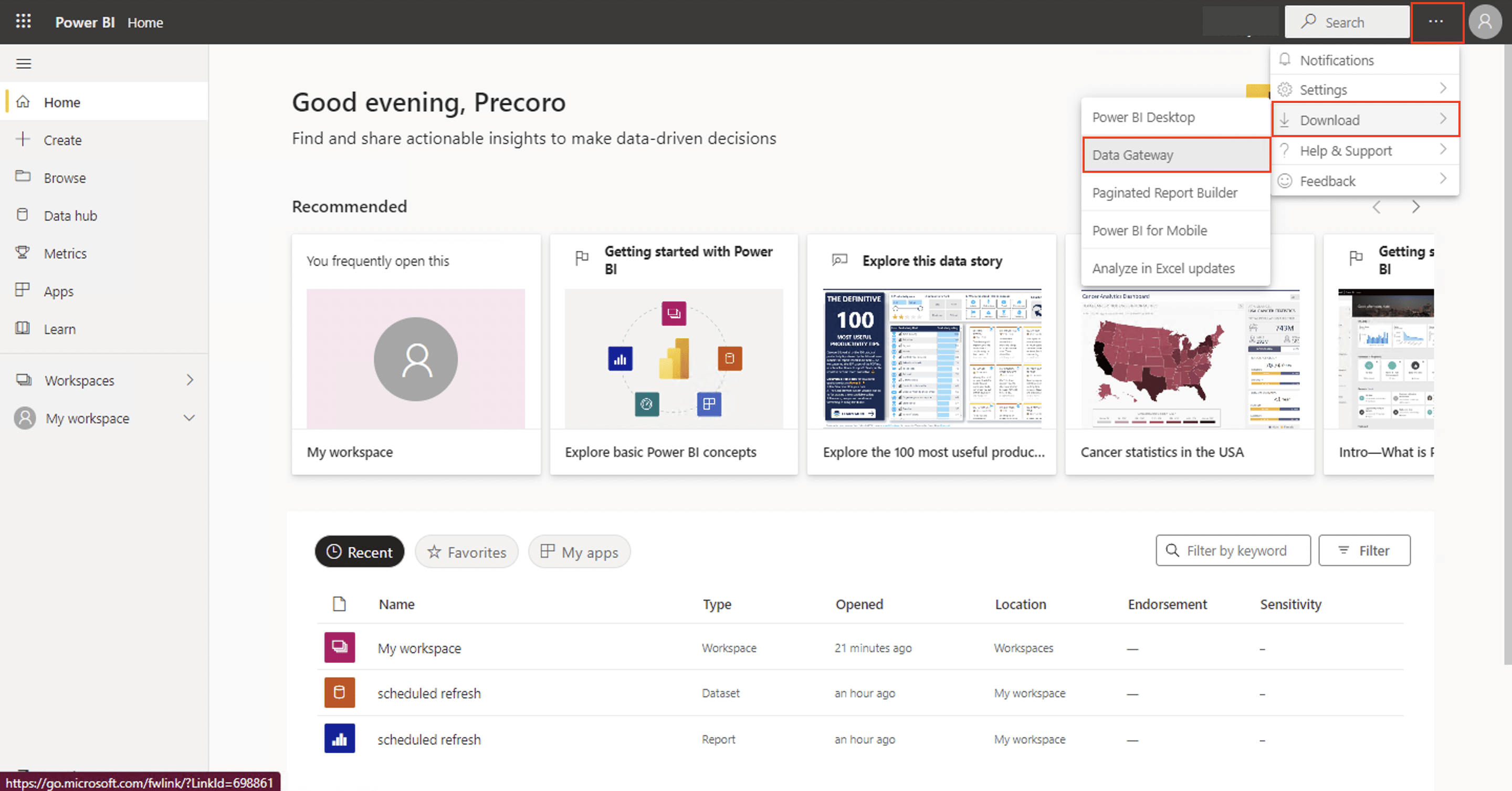The height and width of the screenshot is (791, 1512).
Task: Select Power BI for Mobile menu item
Action: tap(1175, 230)
